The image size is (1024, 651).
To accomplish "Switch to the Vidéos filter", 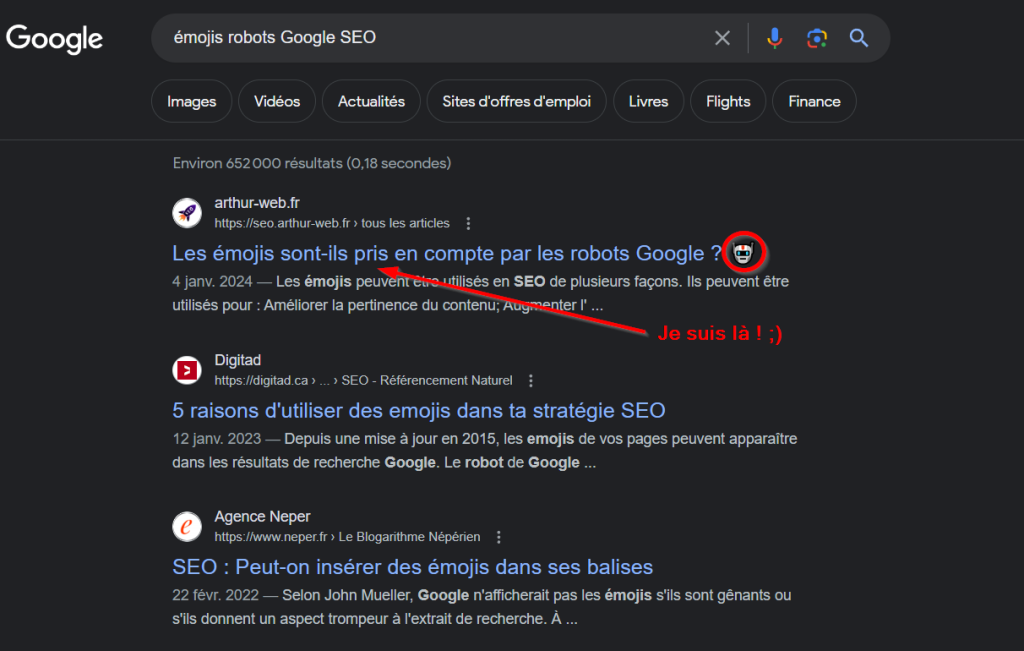I will click(277, 101).
